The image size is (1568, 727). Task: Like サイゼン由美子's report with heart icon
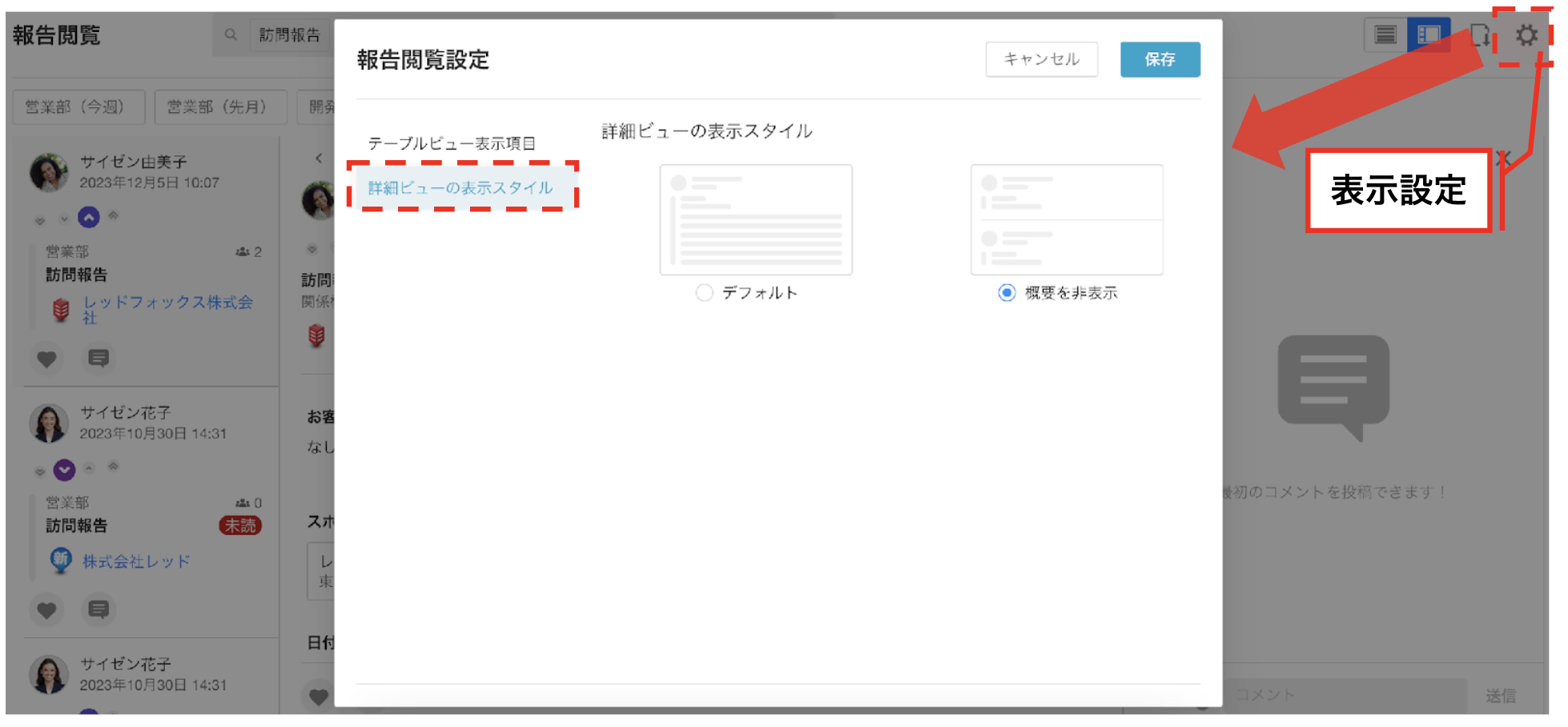(x=46, y=359)
